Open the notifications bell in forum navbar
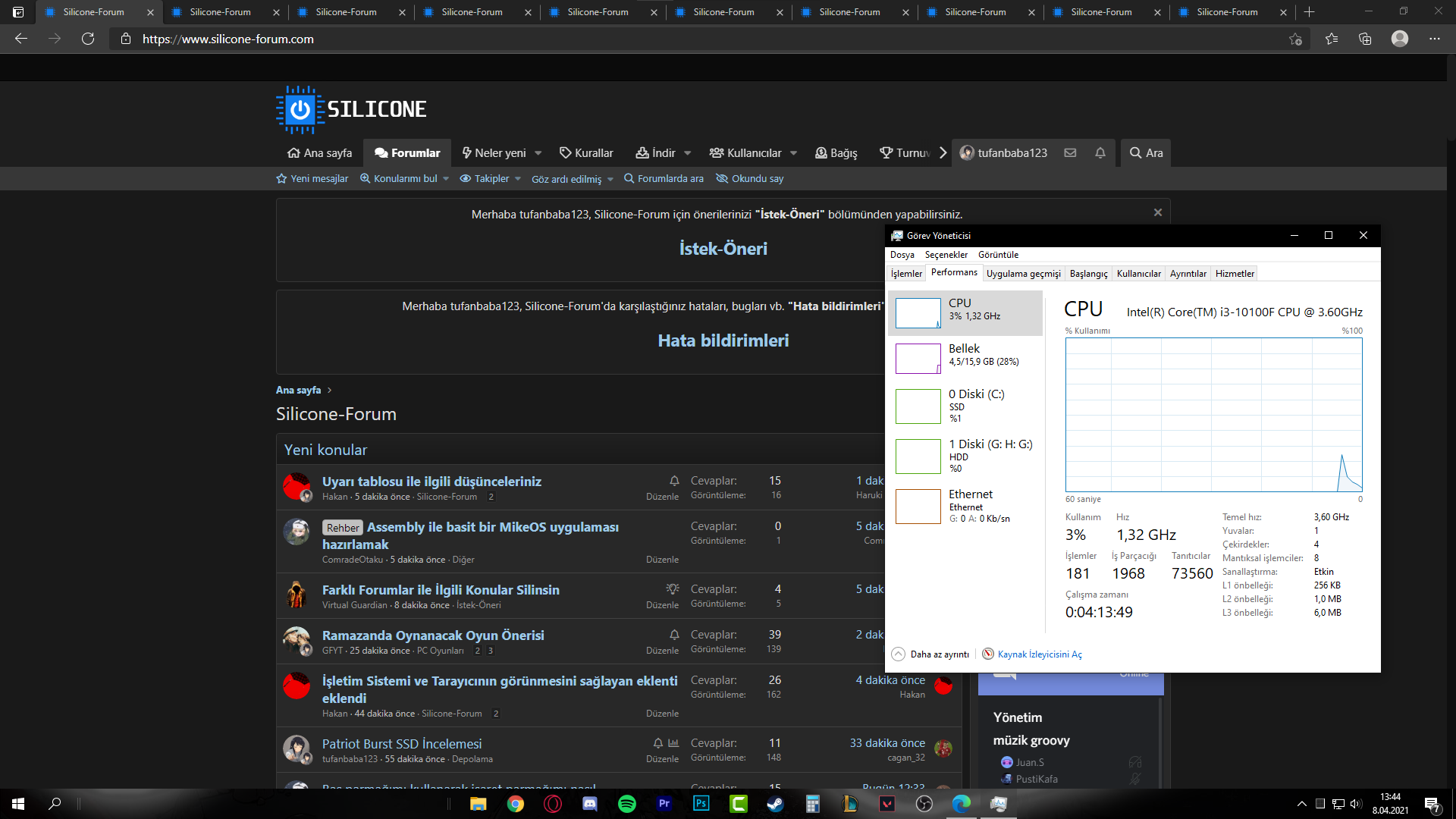This screenshot has height=819, width=1456. [1100, 152]
